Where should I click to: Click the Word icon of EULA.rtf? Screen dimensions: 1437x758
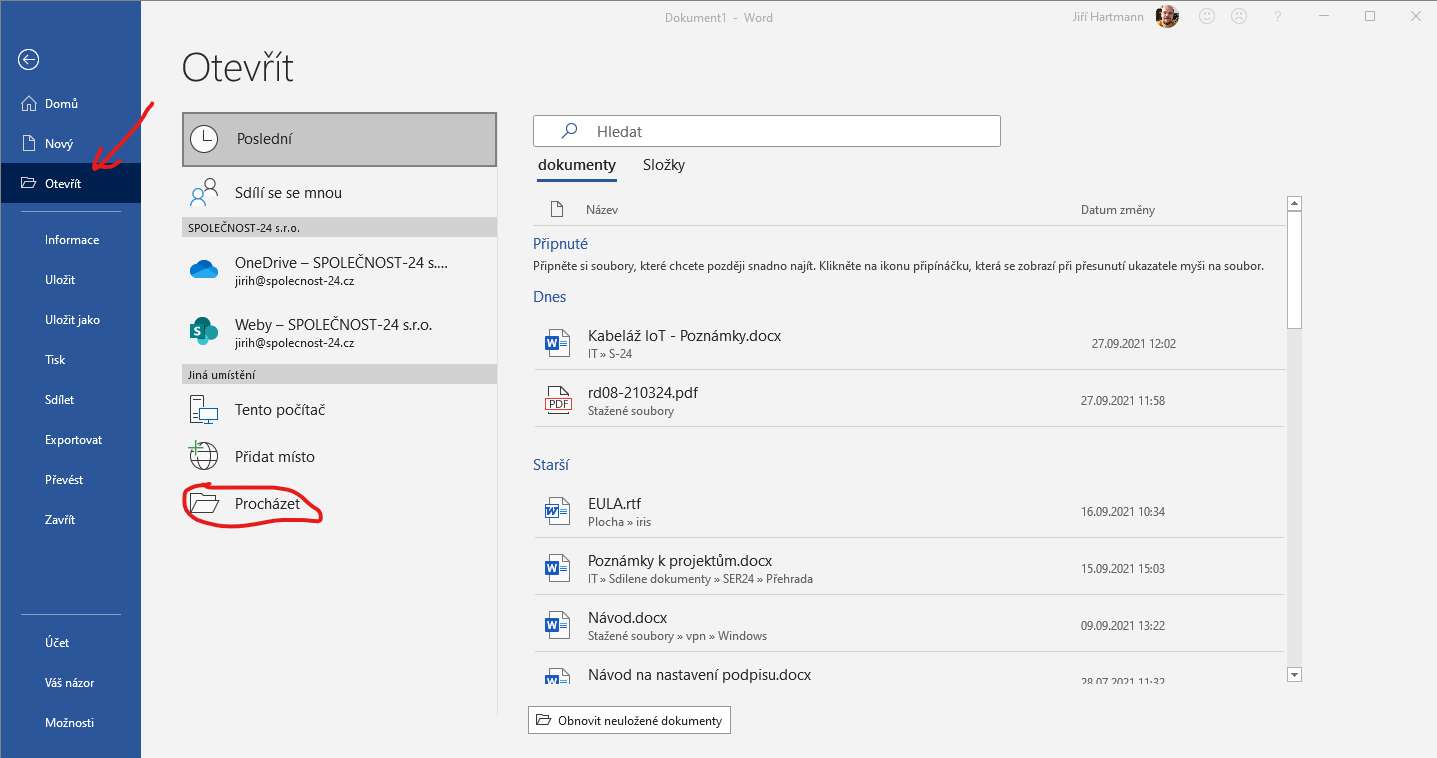coord(556,511)
